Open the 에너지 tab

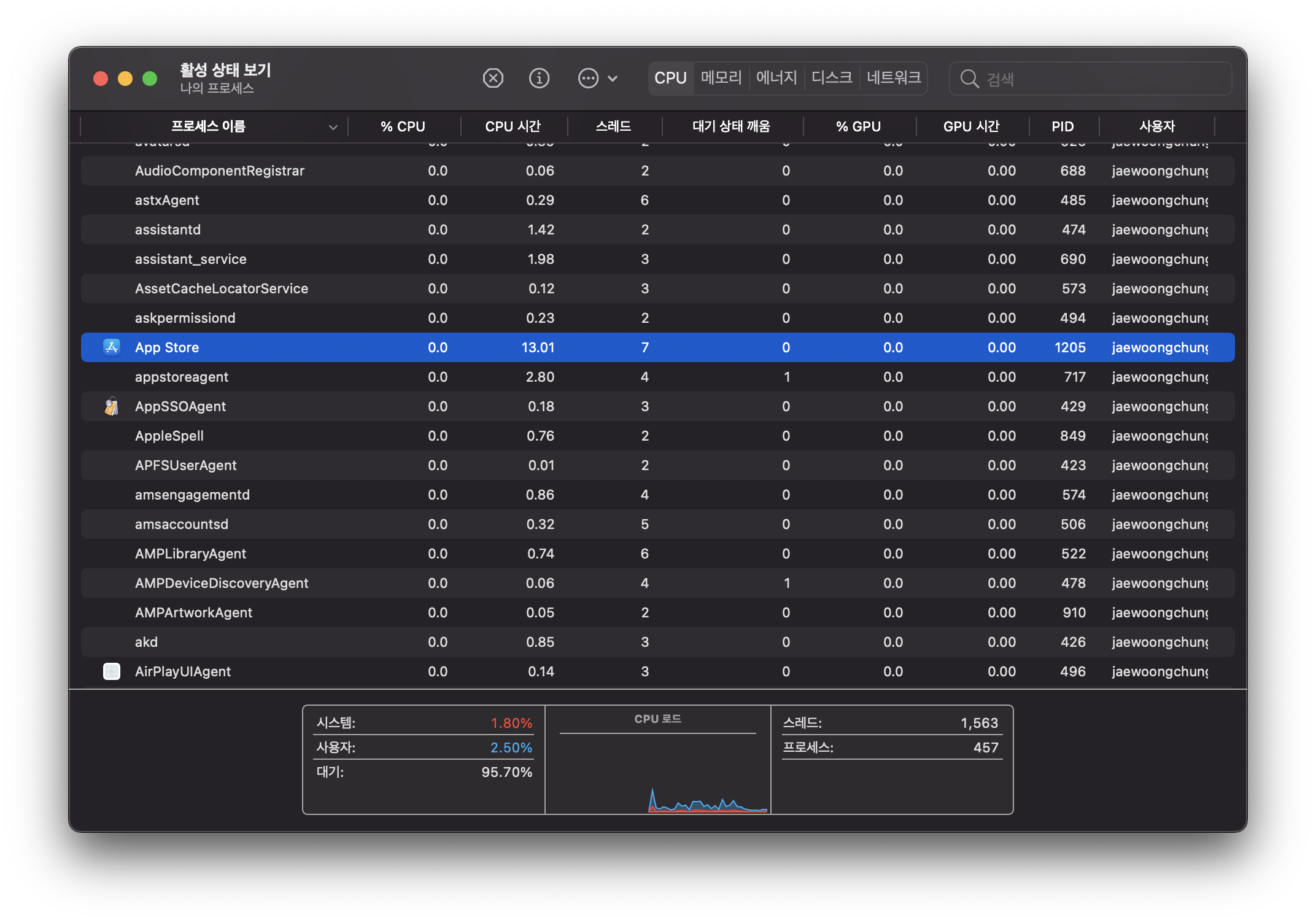click(x=776, y=78)
